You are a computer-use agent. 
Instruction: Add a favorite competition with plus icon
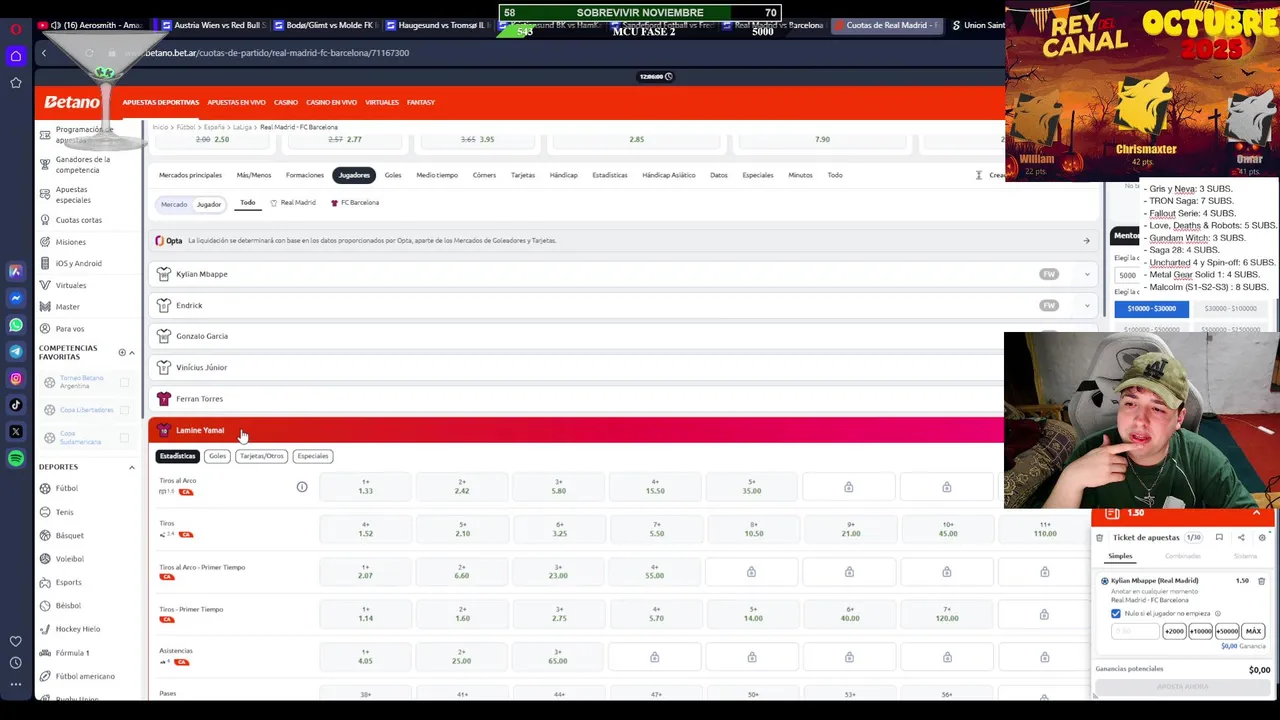[x=122, y=352]
